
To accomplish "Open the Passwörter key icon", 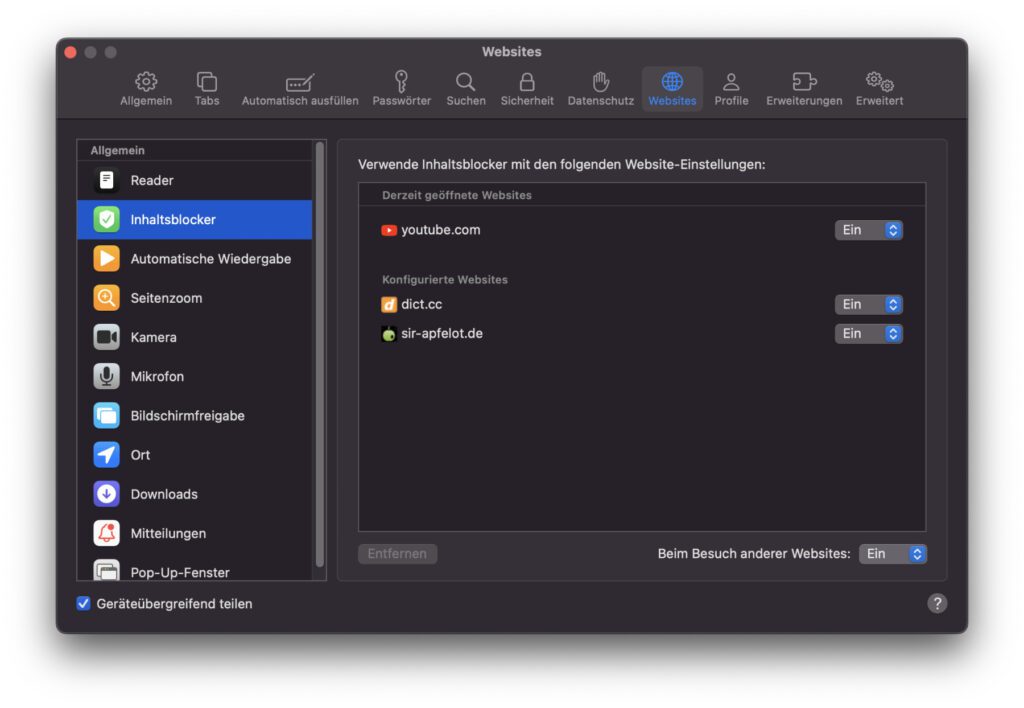I will pyautogui.click(x=401, y=82).
